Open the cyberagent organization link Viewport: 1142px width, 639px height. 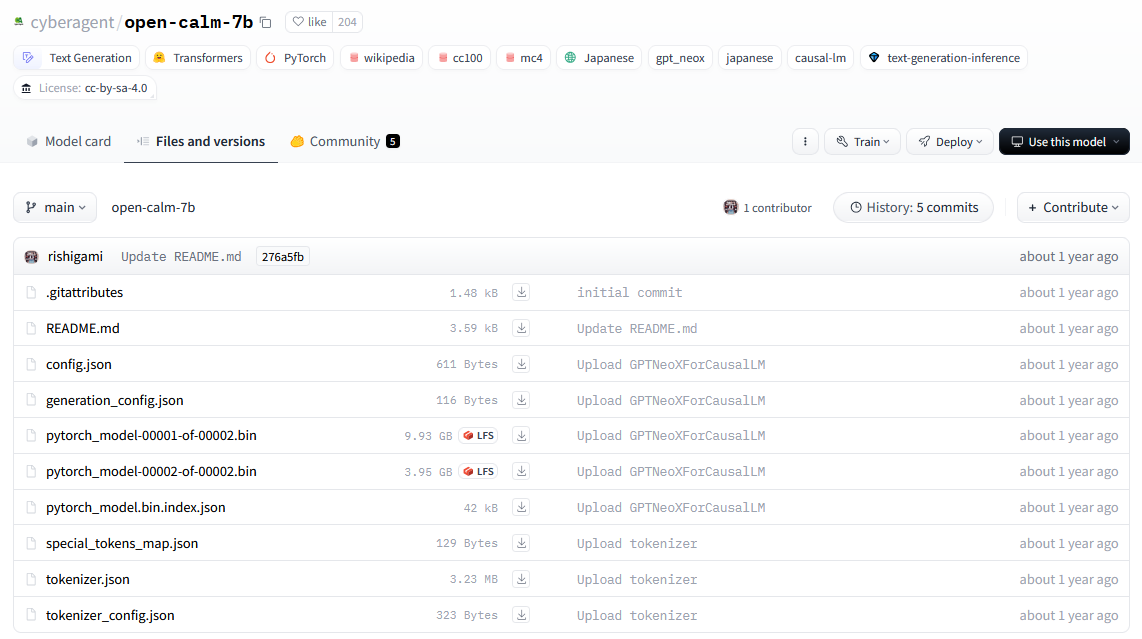(x=72, y=22)
